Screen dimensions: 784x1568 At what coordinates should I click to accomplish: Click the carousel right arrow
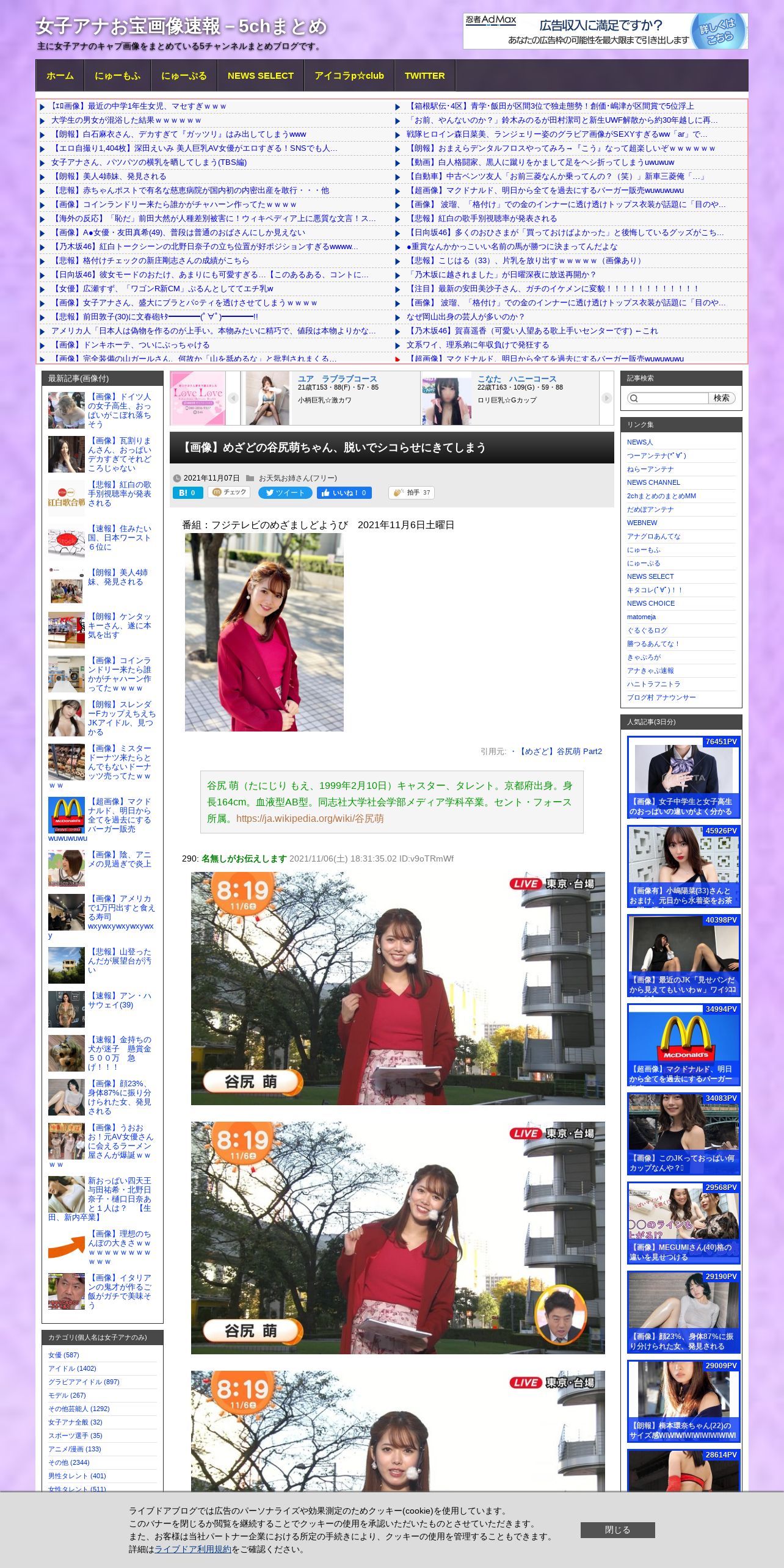(606, 398)
